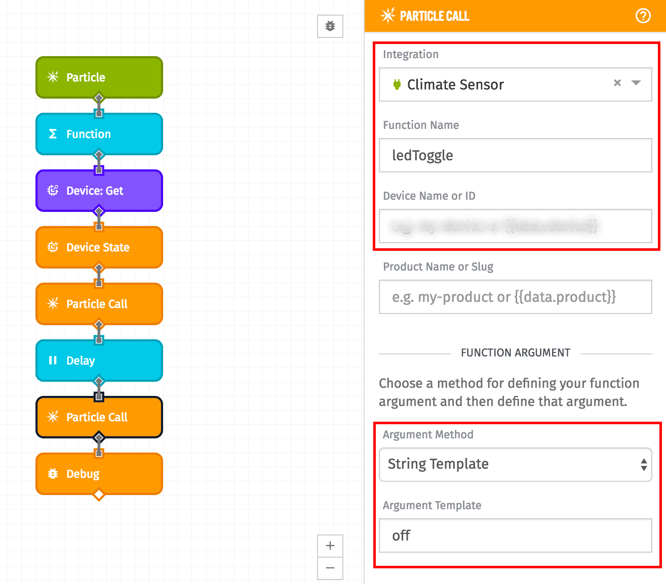
Task: Click the Function Name field
Action: click(x=515, y=155)
